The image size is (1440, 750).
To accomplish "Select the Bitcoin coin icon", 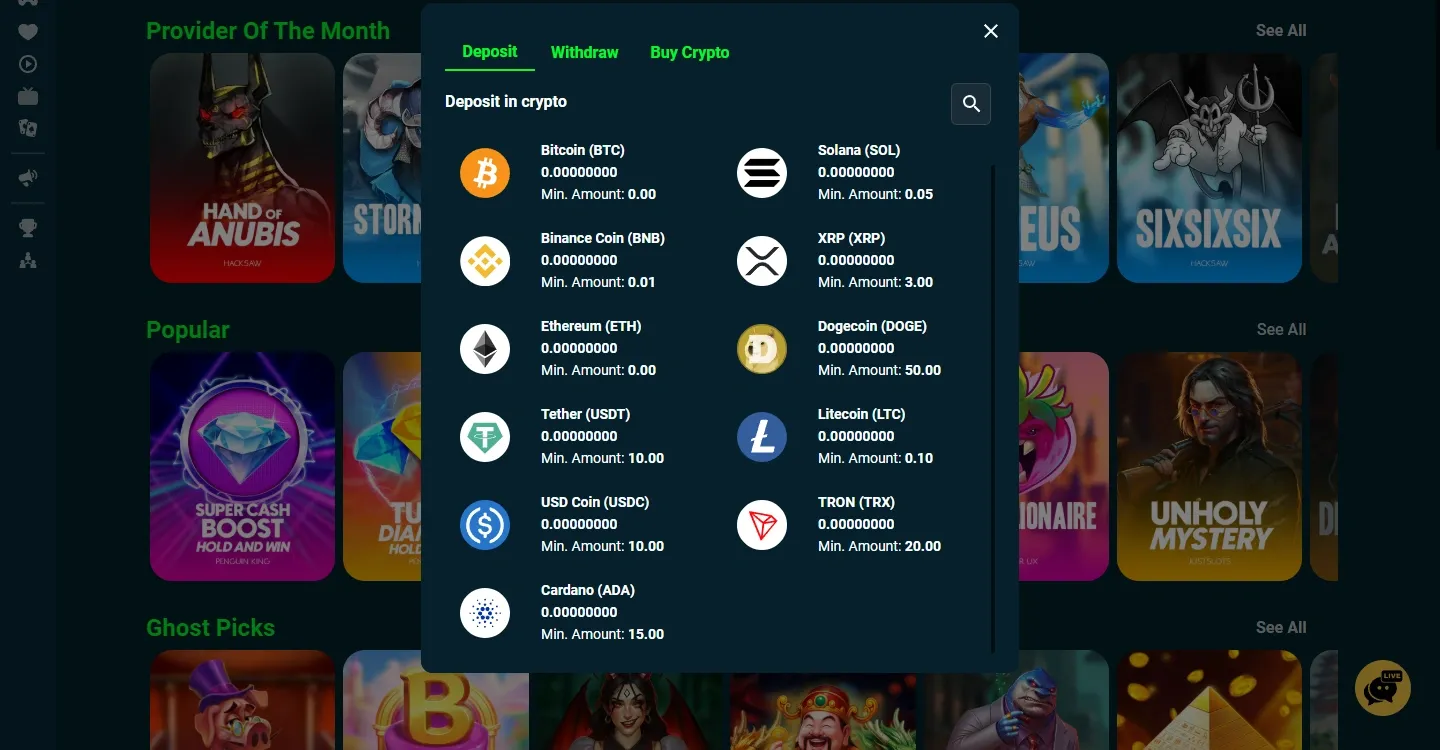I will (x=485, y=173).
